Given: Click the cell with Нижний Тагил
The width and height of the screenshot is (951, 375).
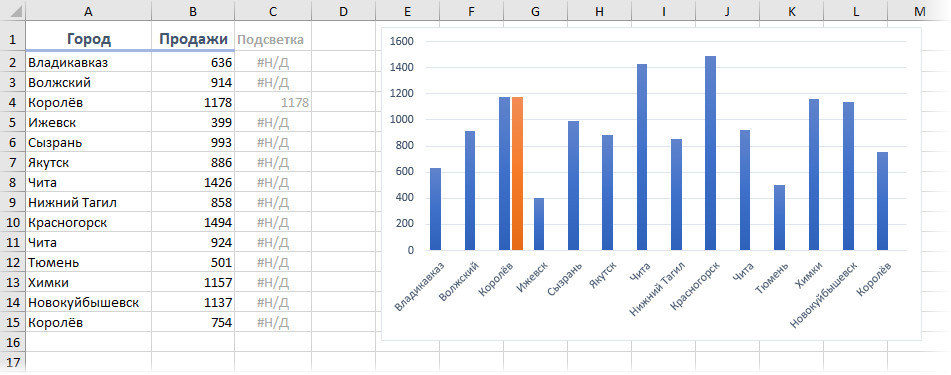Looking at the screenshot, I should click(x=89, y=202).
